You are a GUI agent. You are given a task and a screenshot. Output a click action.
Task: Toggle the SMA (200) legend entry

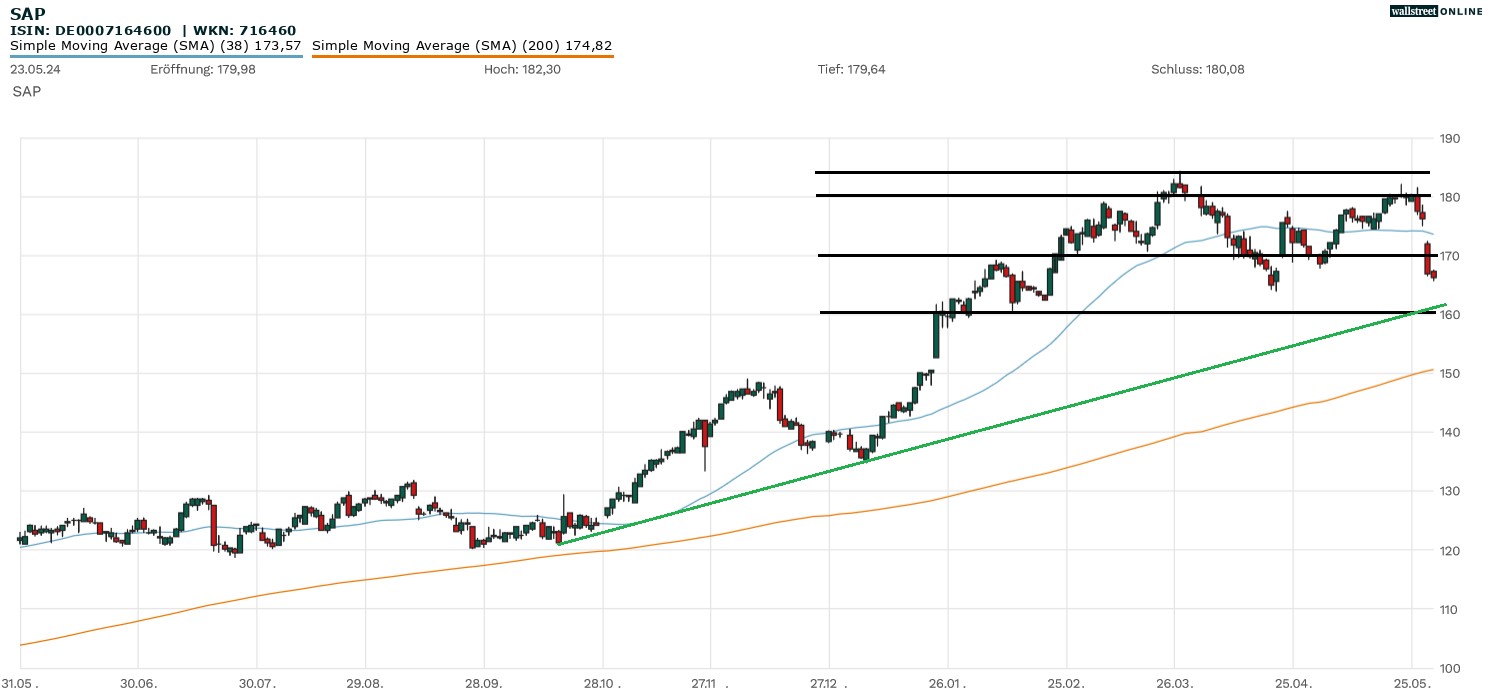462,45
